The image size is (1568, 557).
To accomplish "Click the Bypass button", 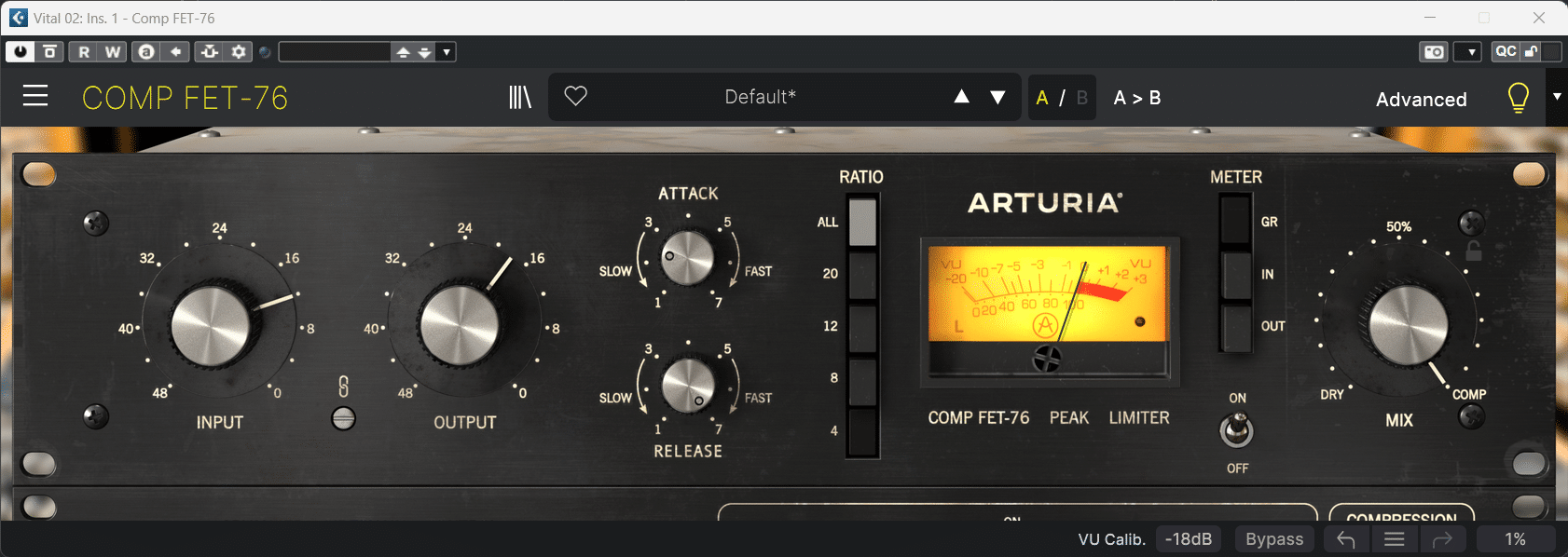I will [x=1274, y=539].
